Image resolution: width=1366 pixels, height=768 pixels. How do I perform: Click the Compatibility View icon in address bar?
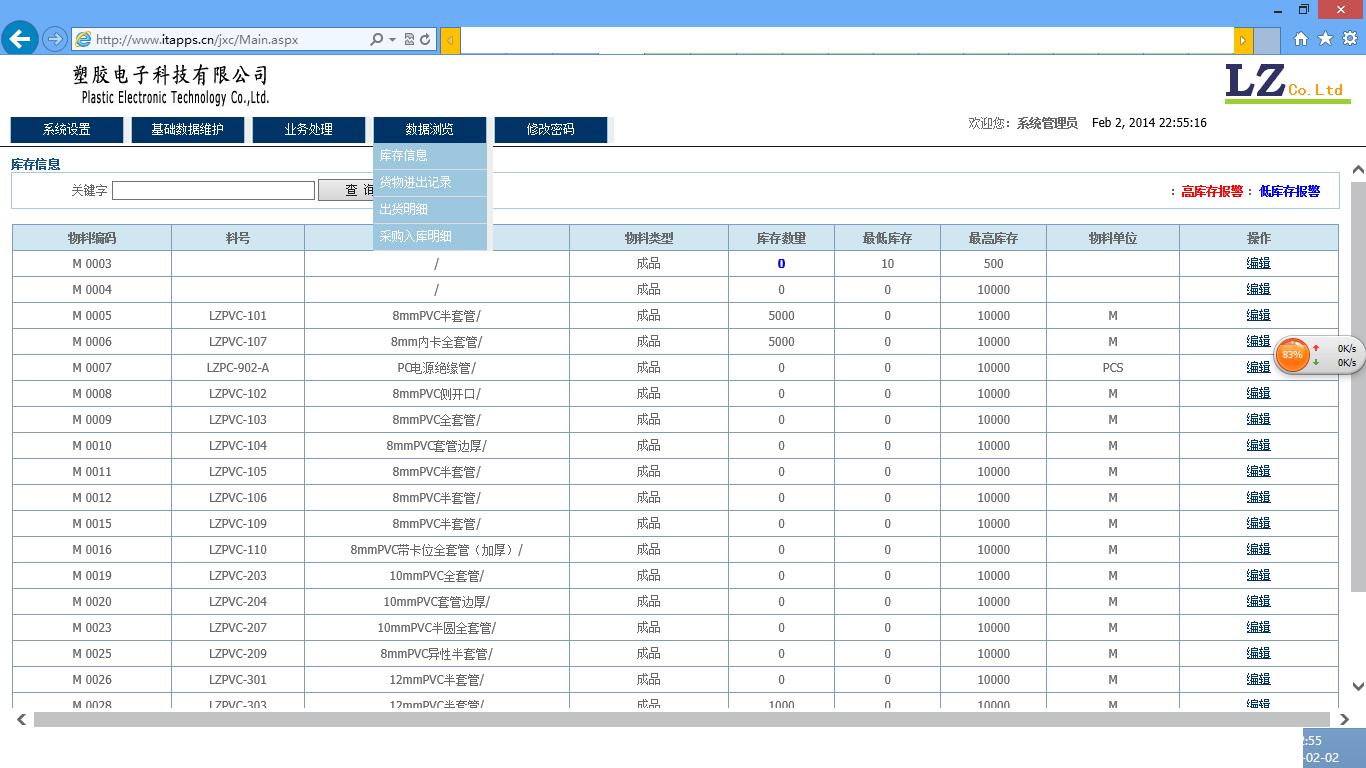point(409,39)
